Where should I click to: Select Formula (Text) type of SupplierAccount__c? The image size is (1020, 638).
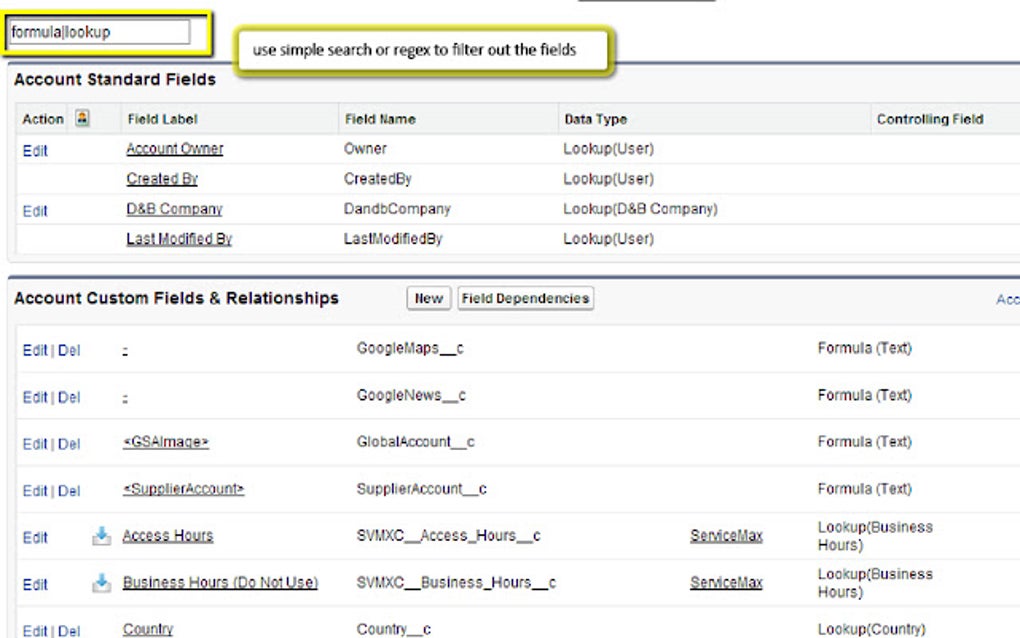coord(865,489)
